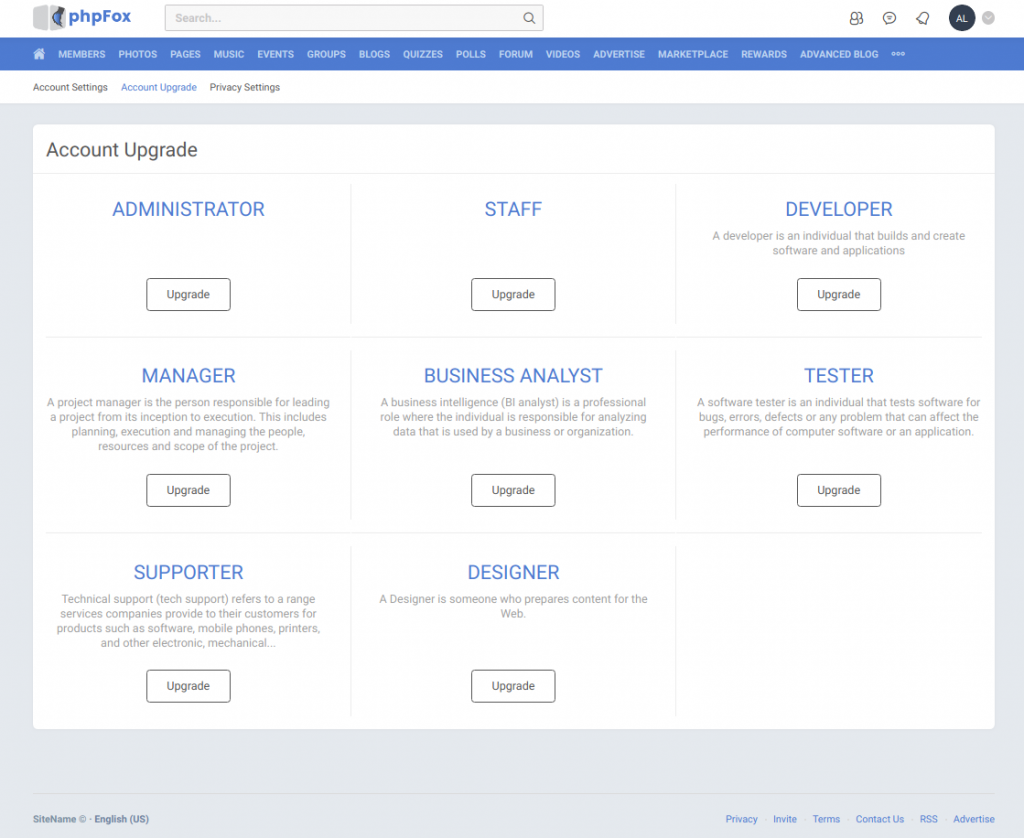Screen dimensions: 1024x838
Task: Click the AL profile avatar
Action: 961,17
